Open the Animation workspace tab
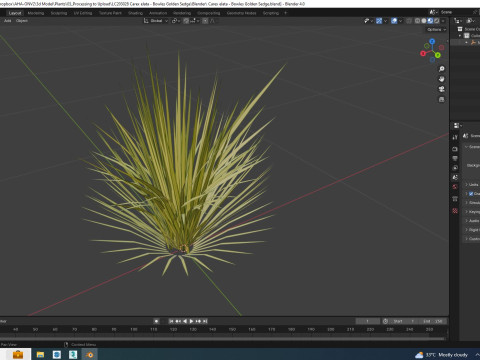Viewport: 480px width, 360px height. [x=158, y=13]
